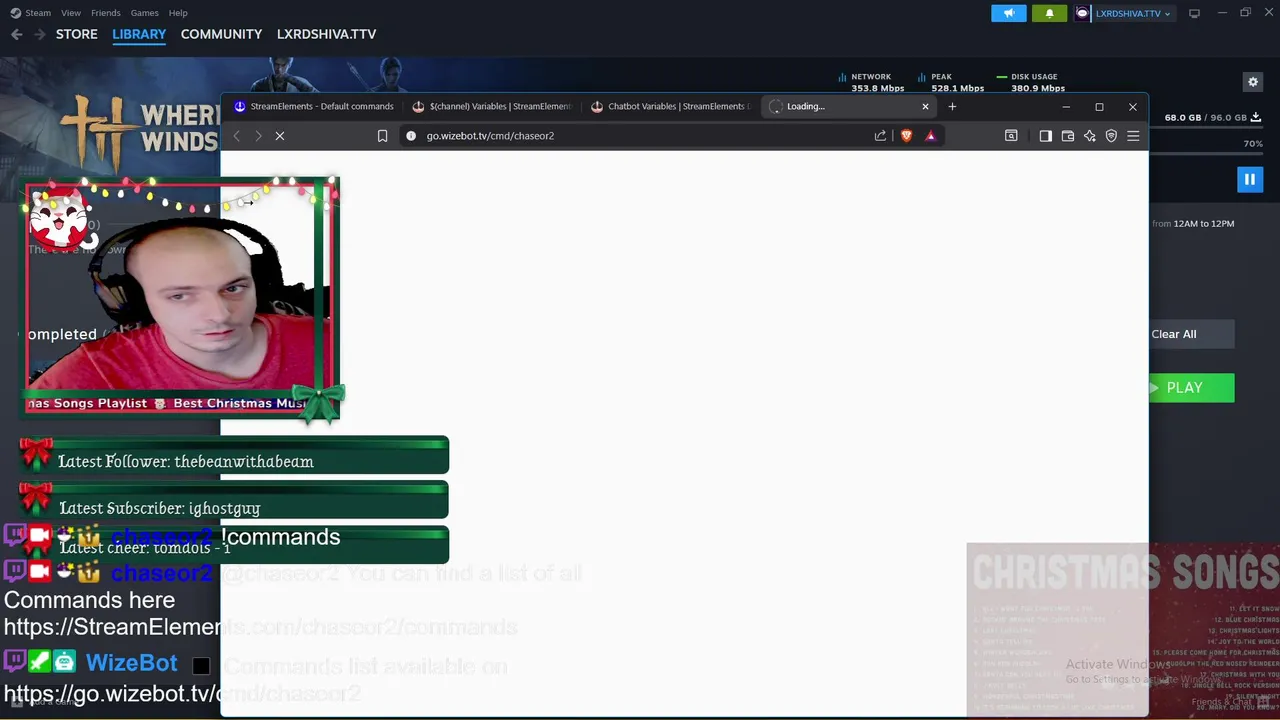Click Steam's forward navigation arrow

point(39,34)
